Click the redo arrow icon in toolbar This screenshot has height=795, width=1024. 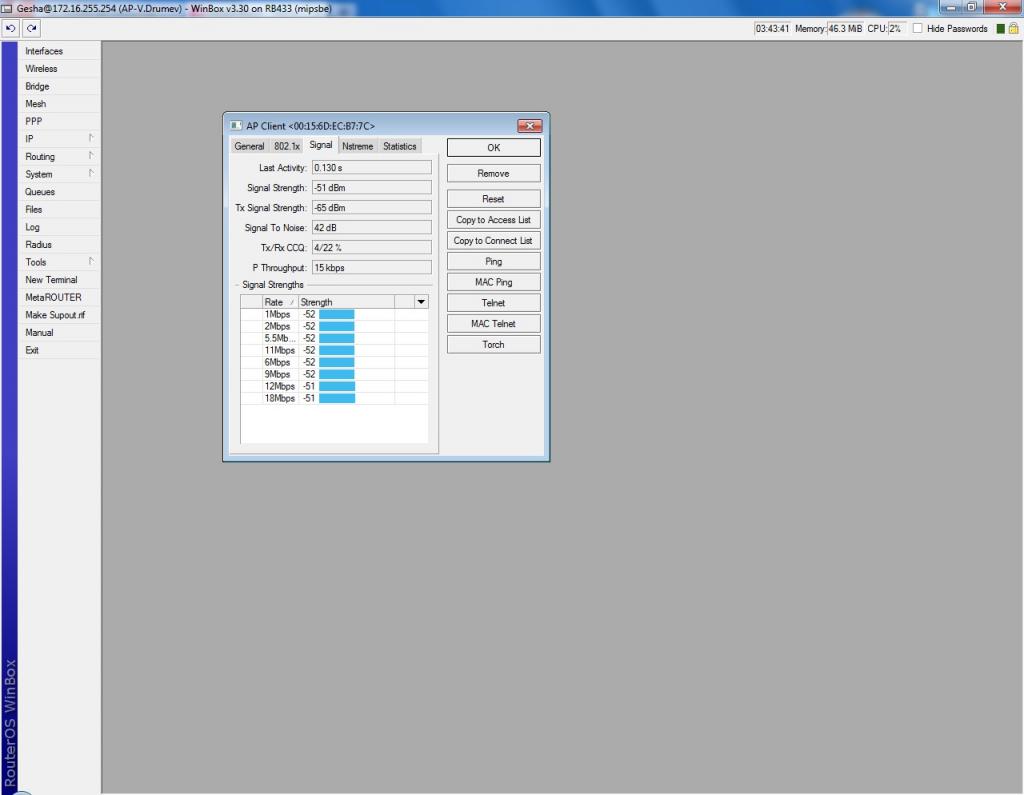(31, 29)
